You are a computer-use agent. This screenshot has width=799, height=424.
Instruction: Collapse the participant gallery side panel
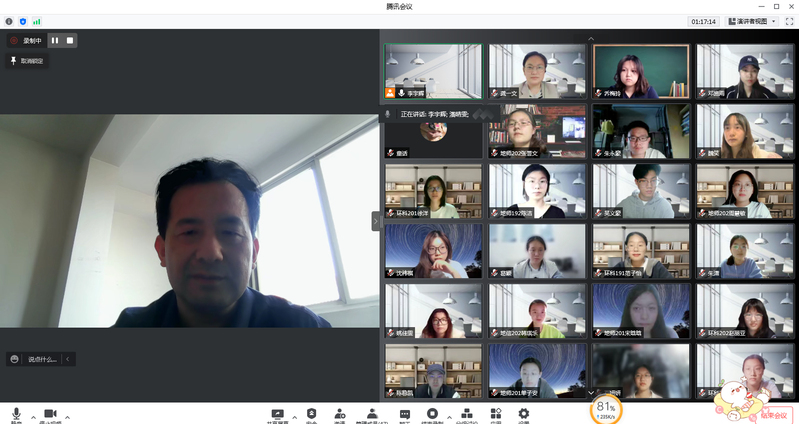click(376, 221)
